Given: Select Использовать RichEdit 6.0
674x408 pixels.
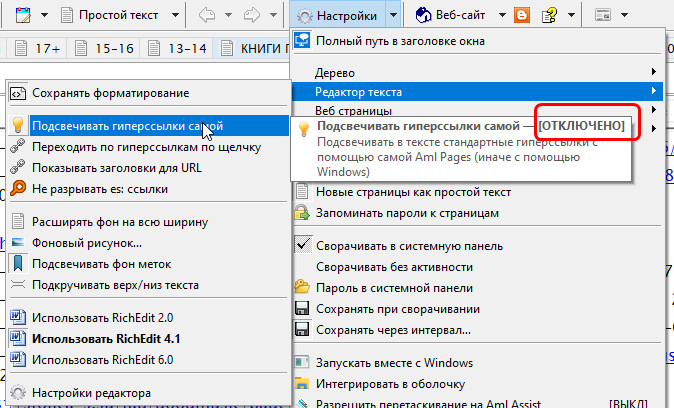Looking at the screenshot, I should (148, 360).
